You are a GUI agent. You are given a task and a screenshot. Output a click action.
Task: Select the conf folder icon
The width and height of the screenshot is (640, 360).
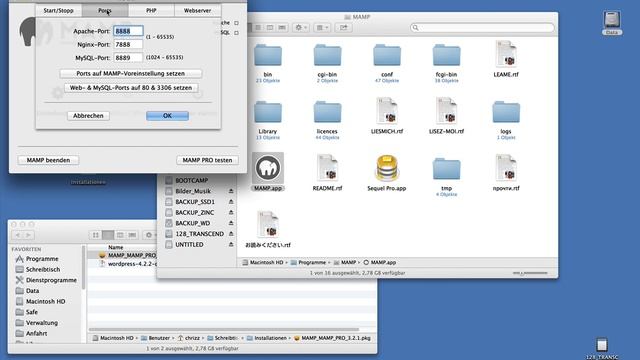387,55
